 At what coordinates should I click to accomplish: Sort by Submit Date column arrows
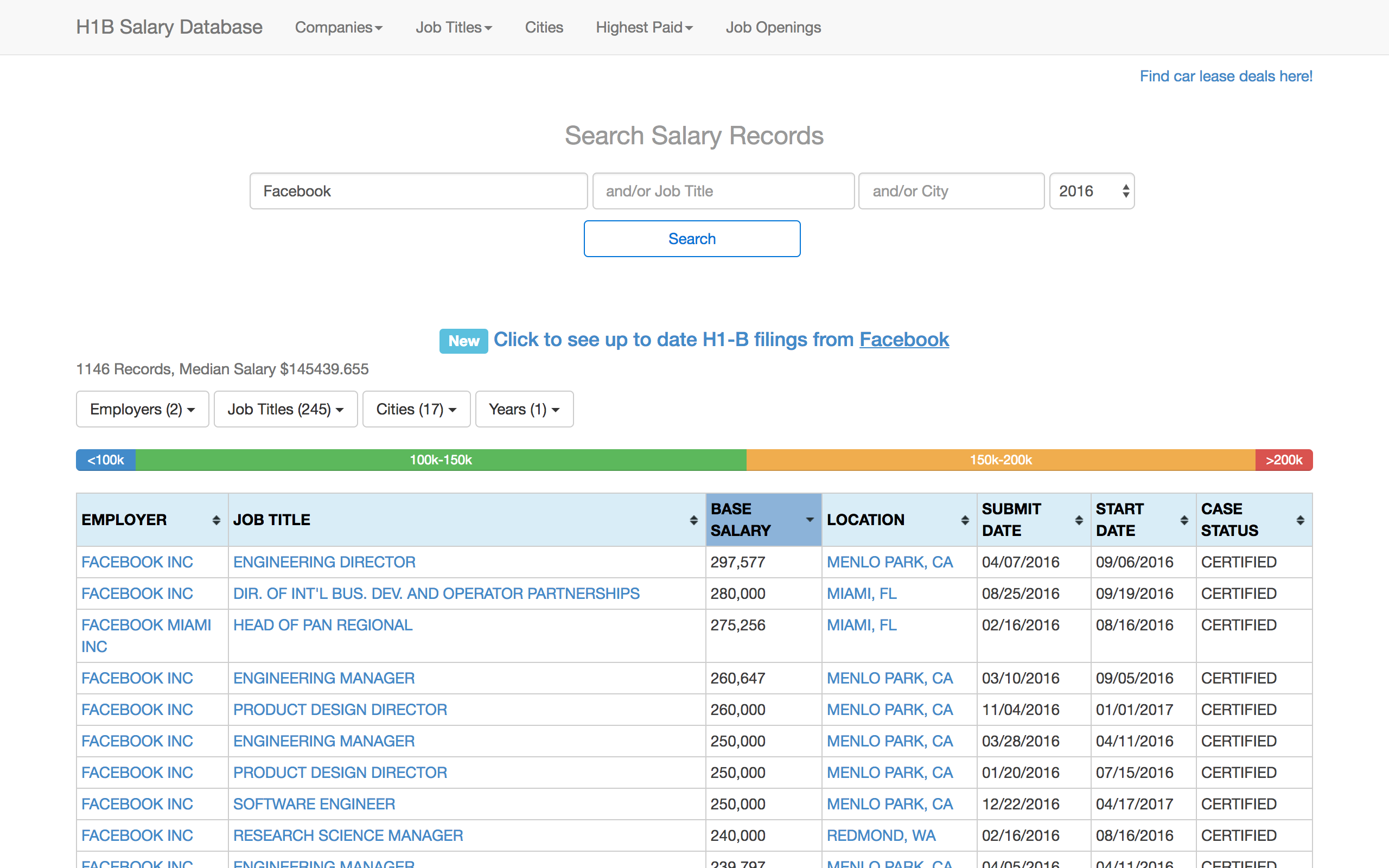coord(1079,520)
